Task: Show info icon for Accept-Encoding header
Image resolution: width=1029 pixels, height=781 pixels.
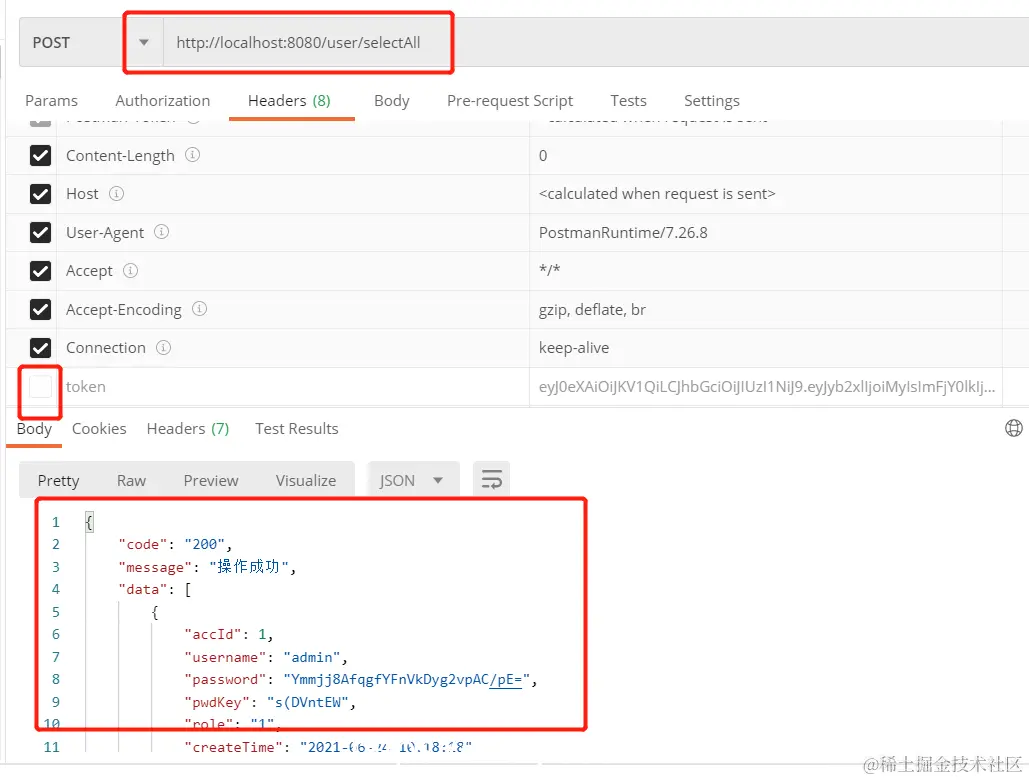Action: click(200, 308)
